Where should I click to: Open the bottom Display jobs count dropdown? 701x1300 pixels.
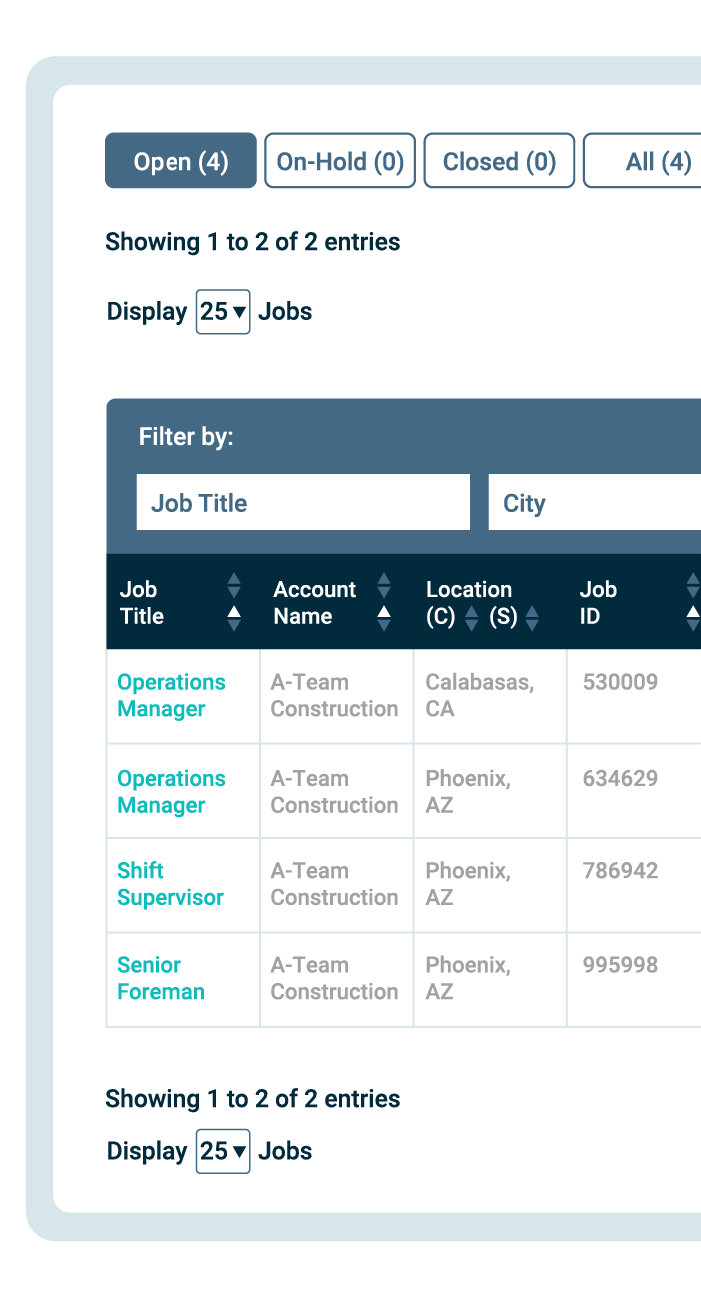coord(222,1151)
